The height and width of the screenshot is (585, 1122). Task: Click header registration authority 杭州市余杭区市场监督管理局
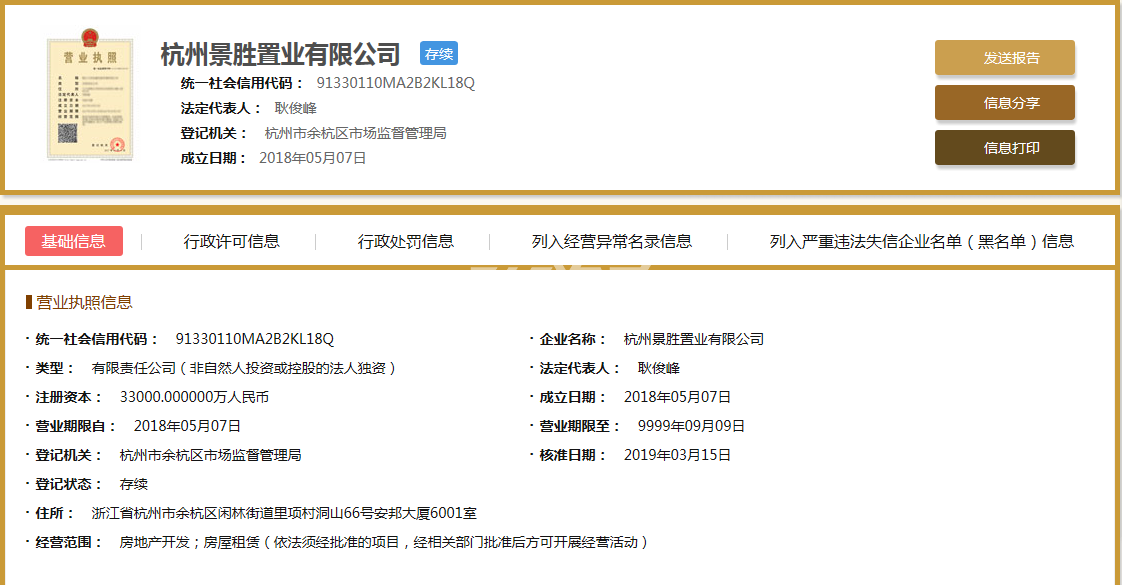[356, 133]
